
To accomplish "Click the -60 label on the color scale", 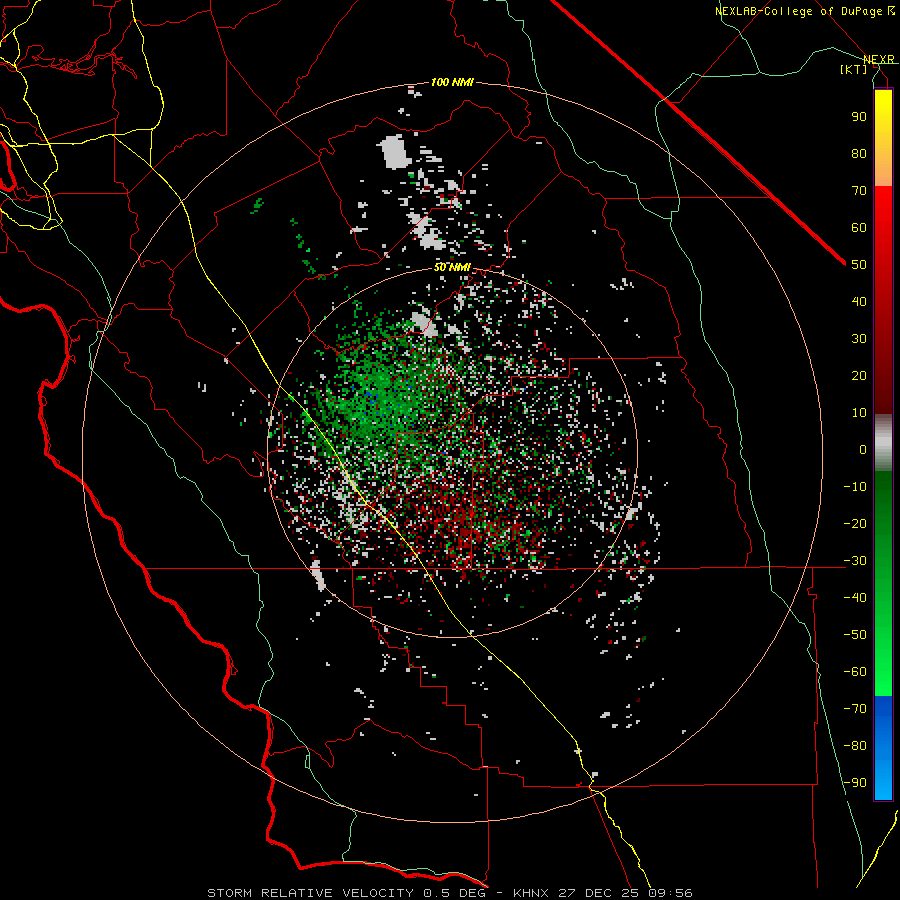I will click(x=855, y=672).
